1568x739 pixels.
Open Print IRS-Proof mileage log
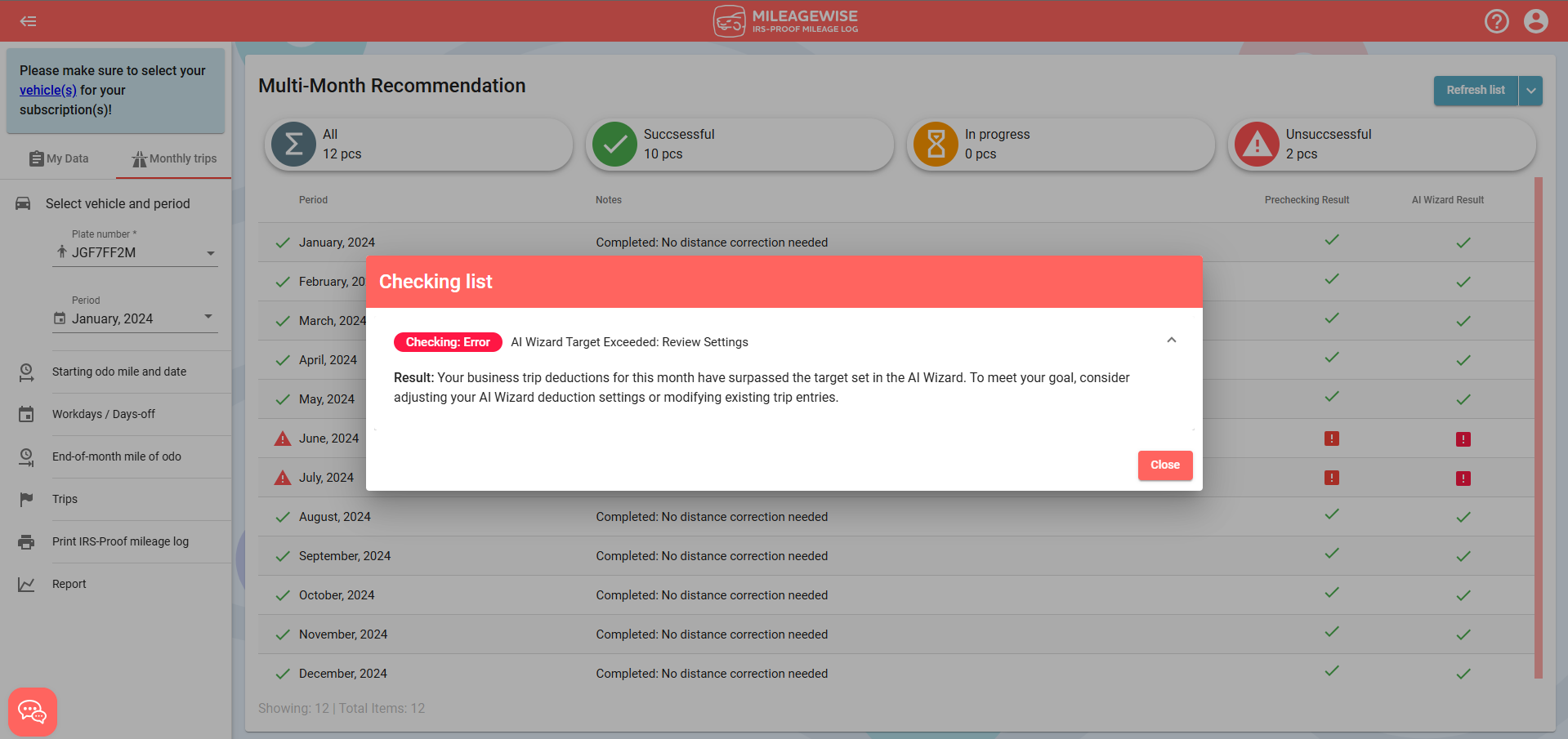120,541
